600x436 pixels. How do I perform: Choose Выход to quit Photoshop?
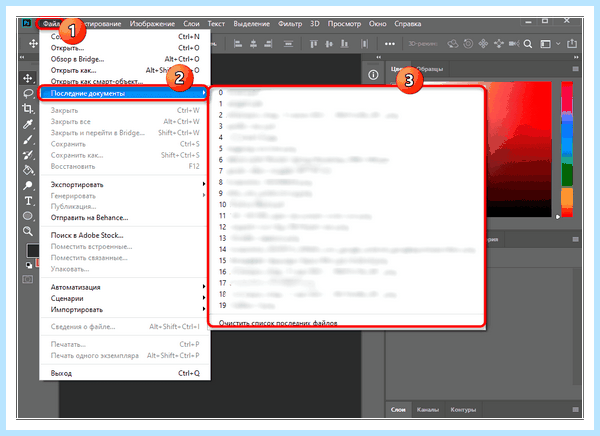point(125,373)
